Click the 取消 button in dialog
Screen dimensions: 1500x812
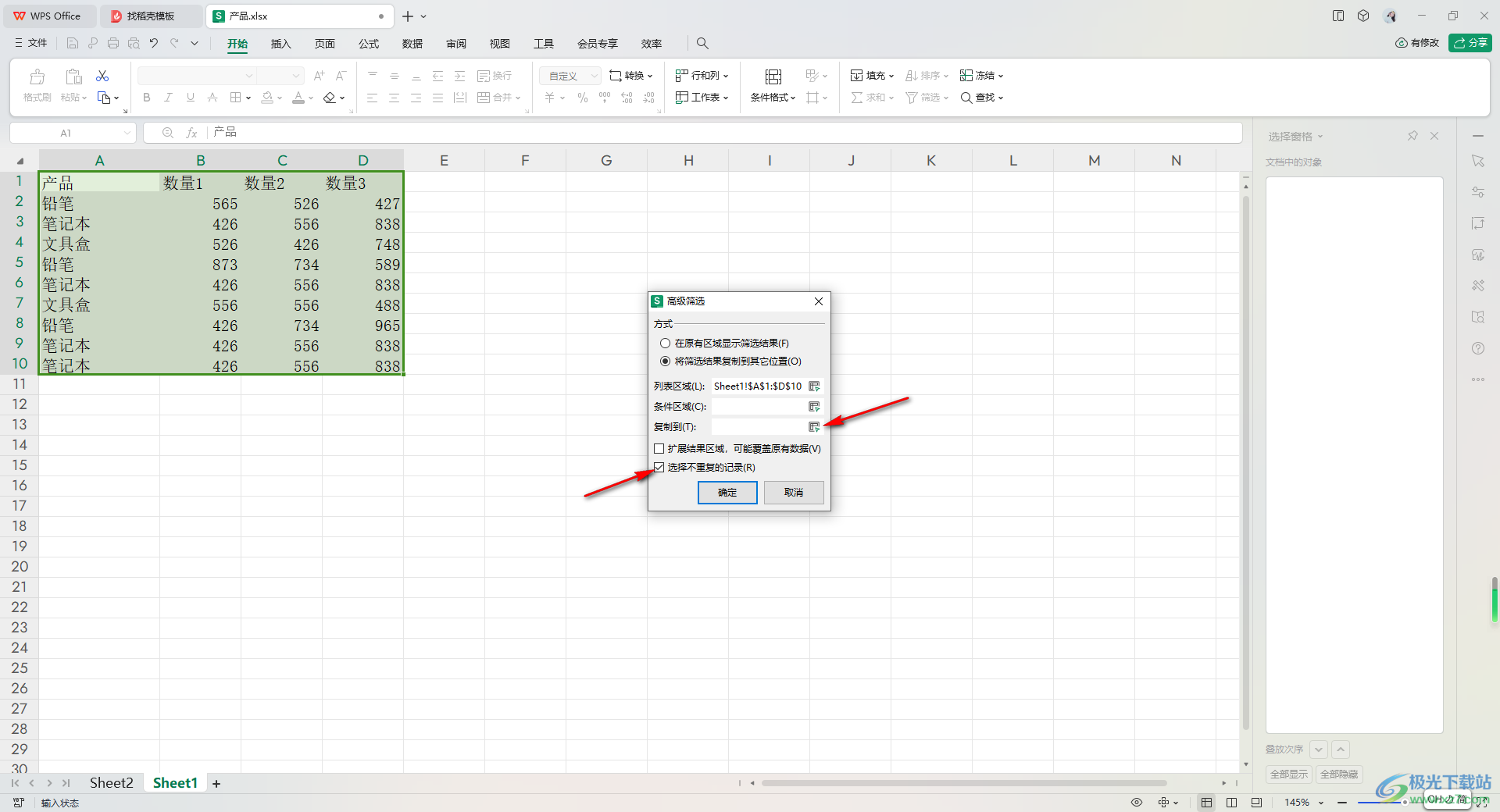coord(794,493)
